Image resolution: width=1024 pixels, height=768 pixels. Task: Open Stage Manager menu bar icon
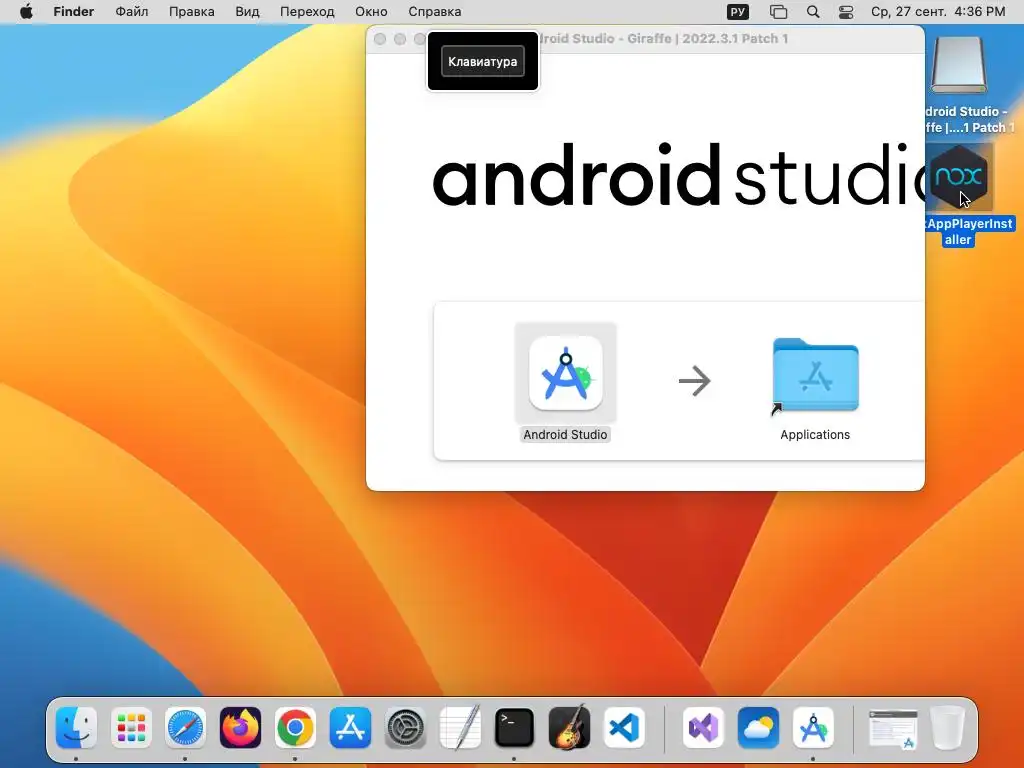coord(778,12)
